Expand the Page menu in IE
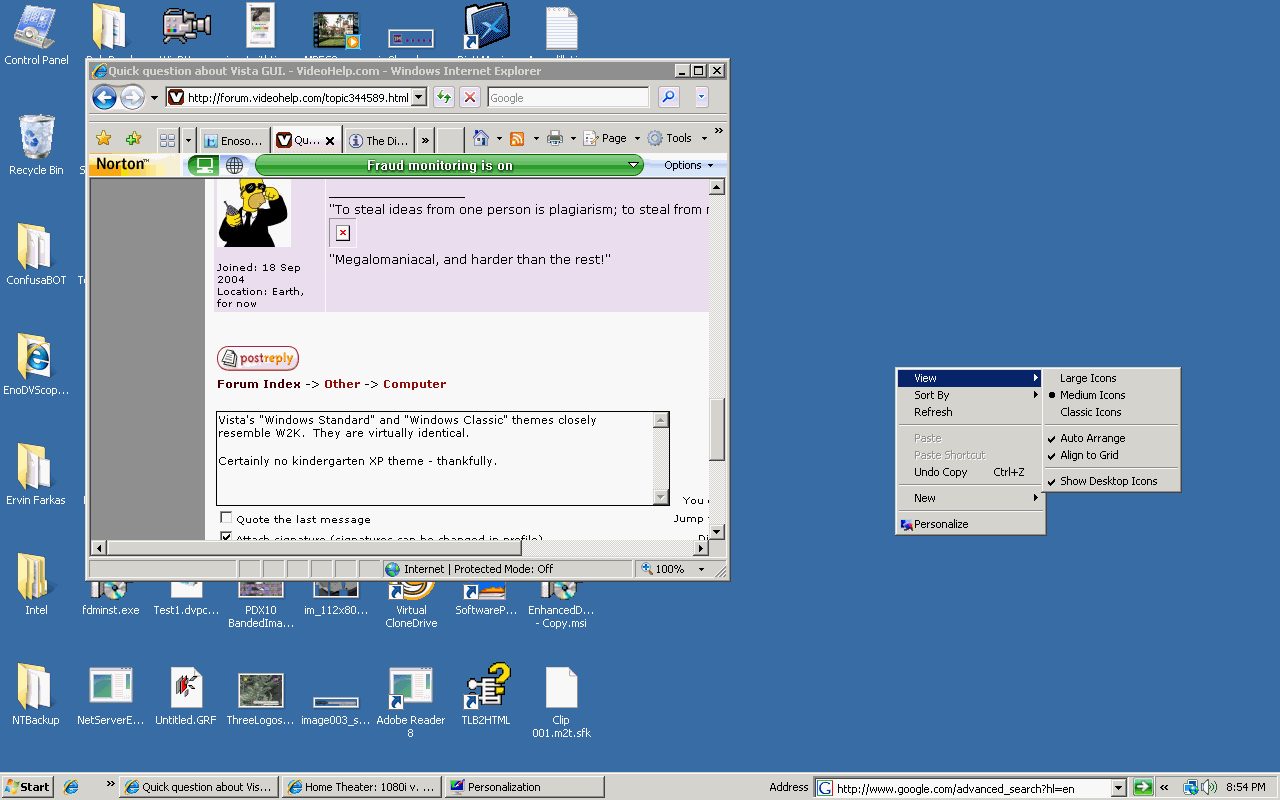1280x800 pixels. (613, 139)
